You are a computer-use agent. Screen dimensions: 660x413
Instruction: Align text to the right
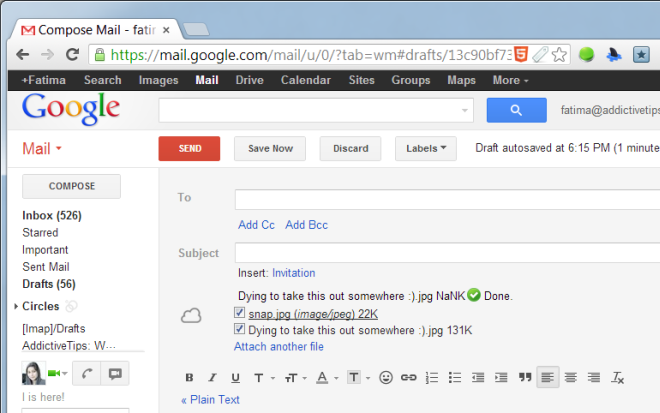coord(593,378)
